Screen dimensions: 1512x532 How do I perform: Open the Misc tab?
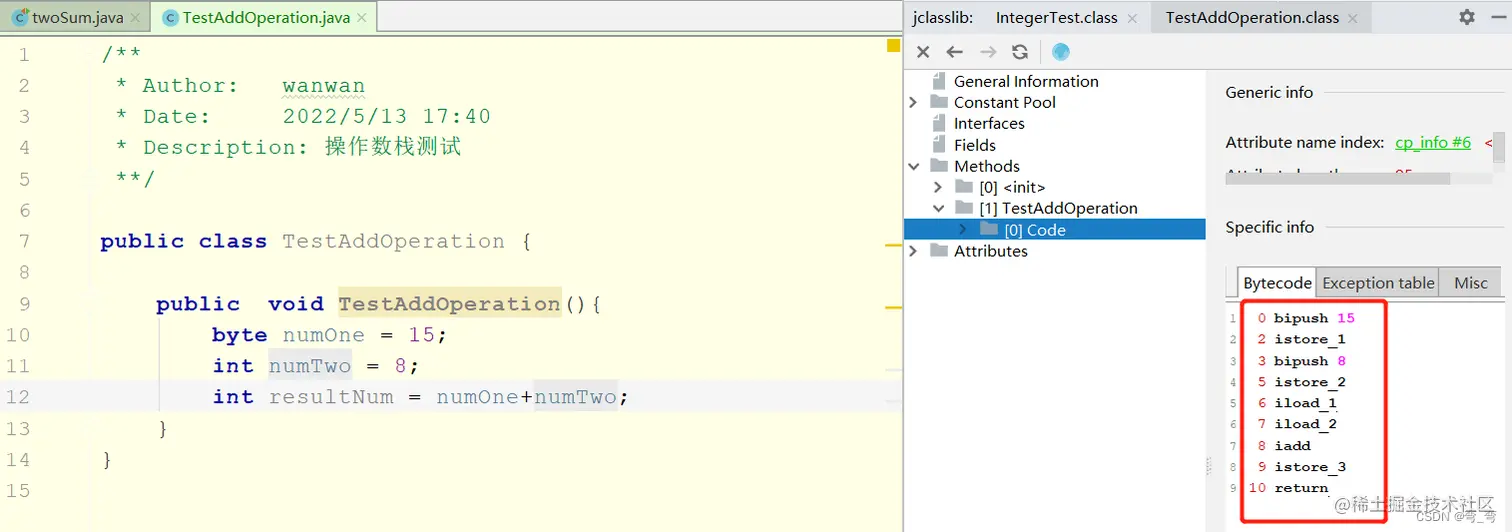pyautogui.click(x=1471, y=283)
